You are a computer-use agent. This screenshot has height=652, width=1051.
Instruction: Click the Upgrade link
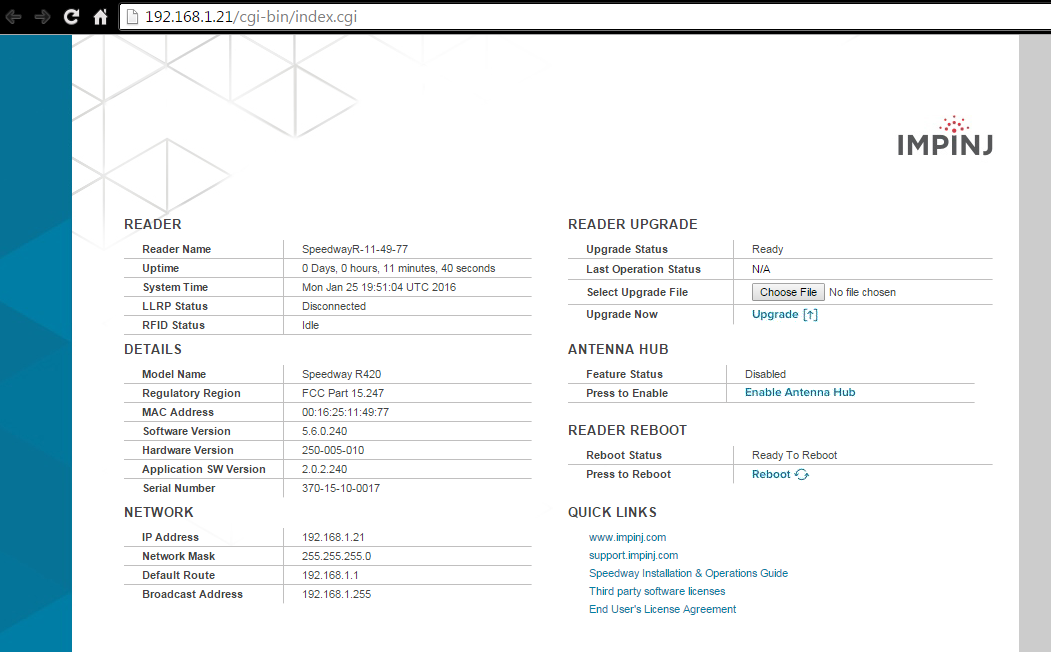point(775,314)
